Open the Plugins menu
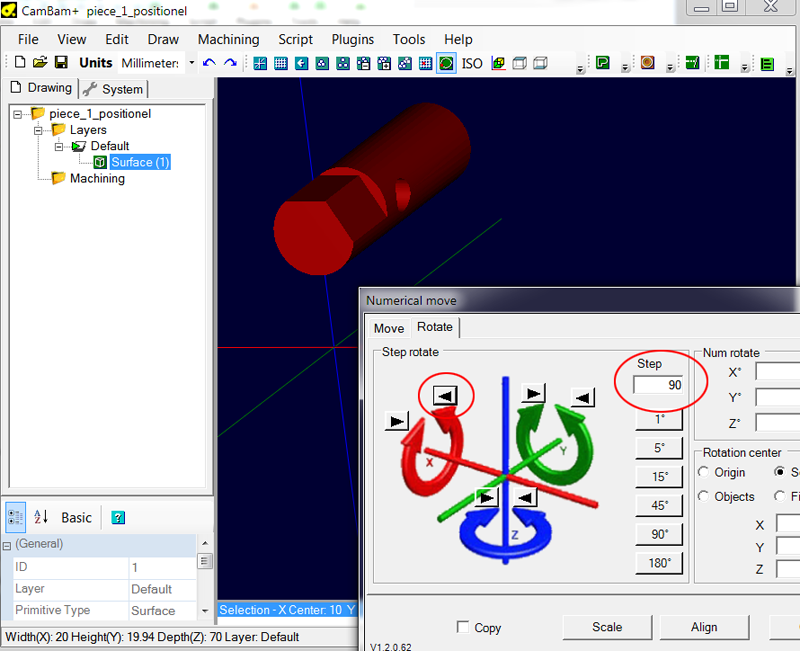 pyautogui.click(x=353, y=39)
